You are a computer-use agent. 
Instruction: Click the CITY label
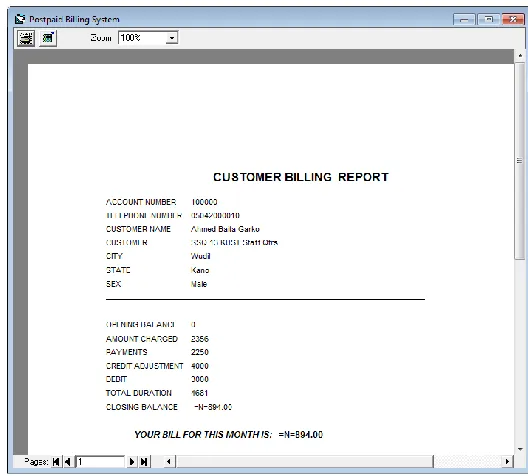114,256
